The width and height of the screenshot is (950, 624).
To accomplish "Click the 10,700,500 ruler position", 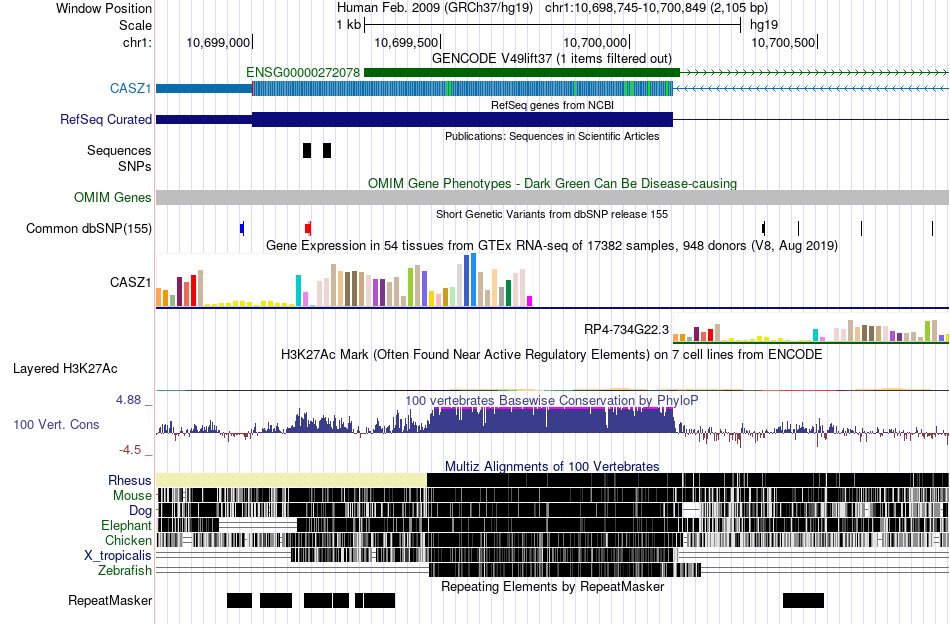I will [x=783, y=42].
